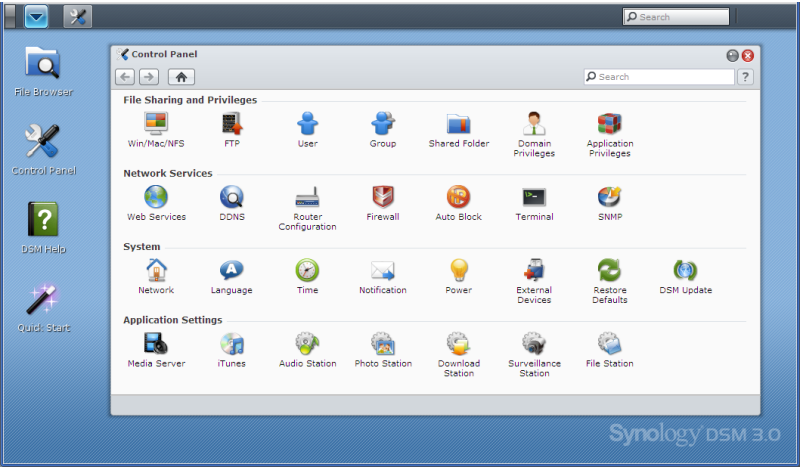Image resolution: width=800 pixels, height=467 pixels.
Task: Open Router Configuration settings
Action: (x=307, y=197)
